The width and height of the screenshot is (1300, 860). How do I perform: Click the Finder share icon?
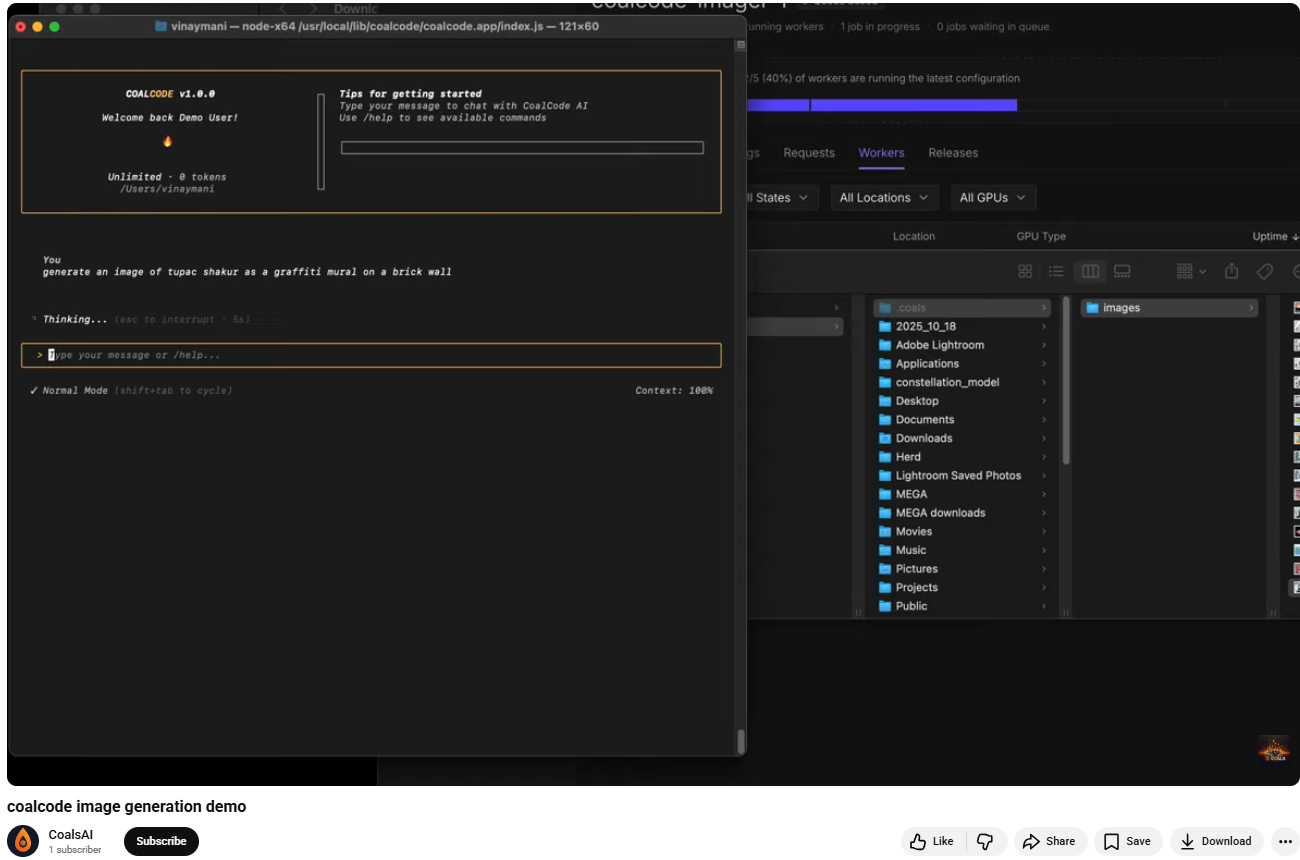click(x=1231, y=271)
